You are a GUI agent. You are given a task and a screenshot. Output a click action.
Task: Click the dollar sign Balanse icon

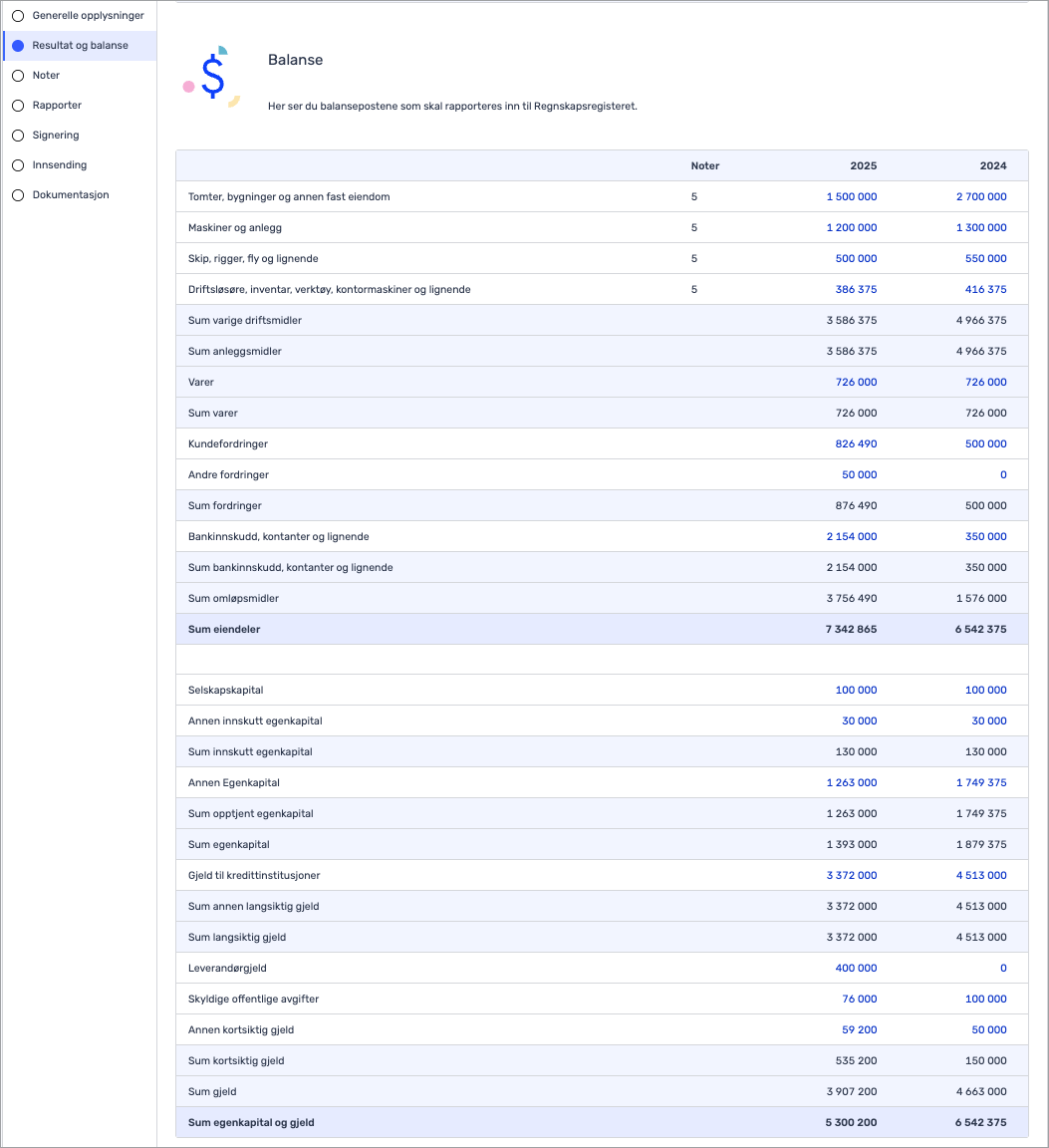tap(211, 77)
